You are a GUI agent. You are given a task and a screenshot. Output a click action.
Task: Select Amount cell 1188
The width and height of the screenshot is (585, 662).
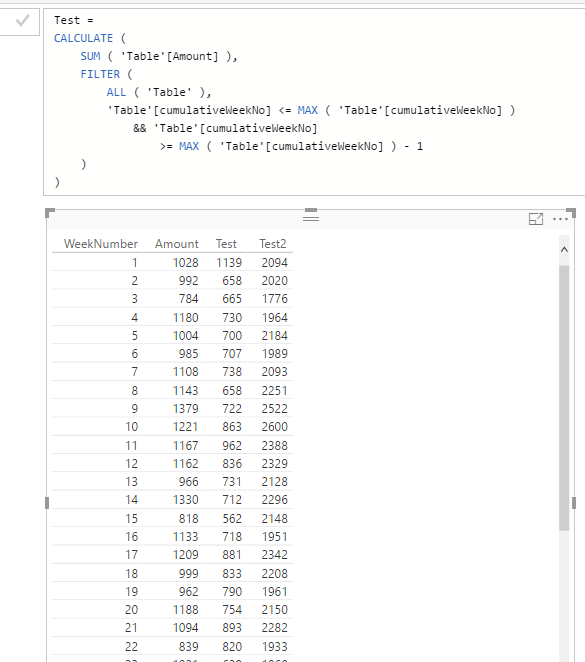coord(186,610)
